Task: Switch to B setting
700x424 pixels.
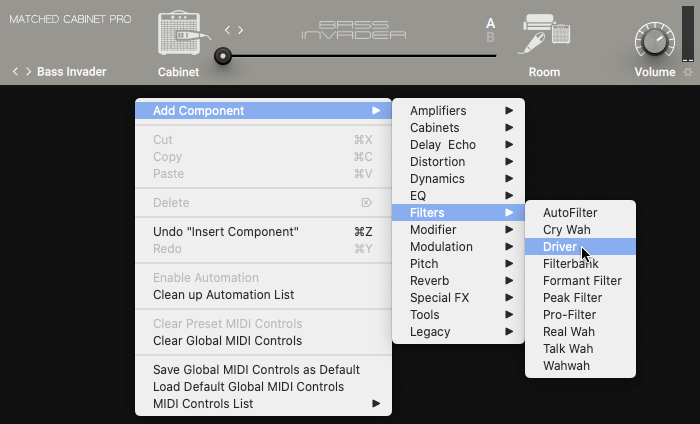Action: pos(490,37)
